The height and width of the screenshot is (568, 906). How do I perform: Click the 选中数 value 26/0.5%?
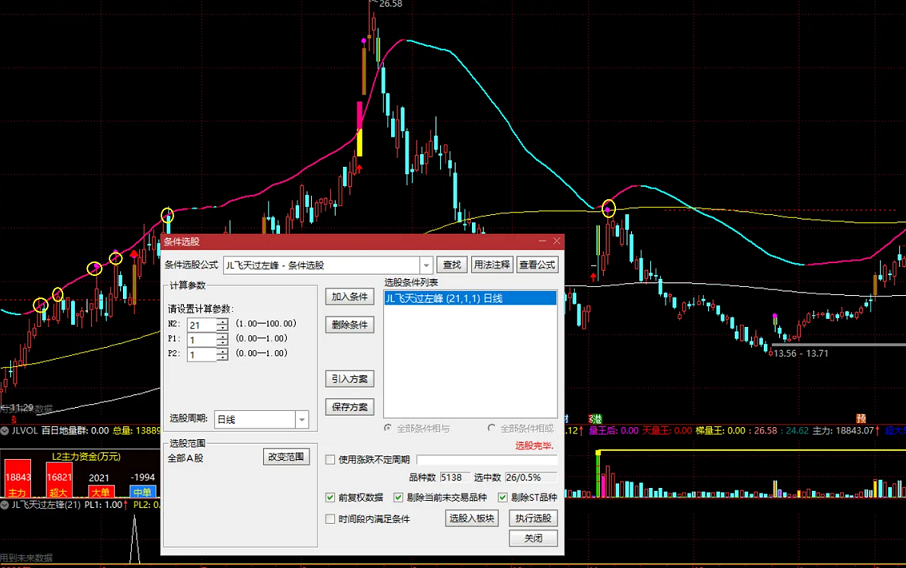pos(530,477)
